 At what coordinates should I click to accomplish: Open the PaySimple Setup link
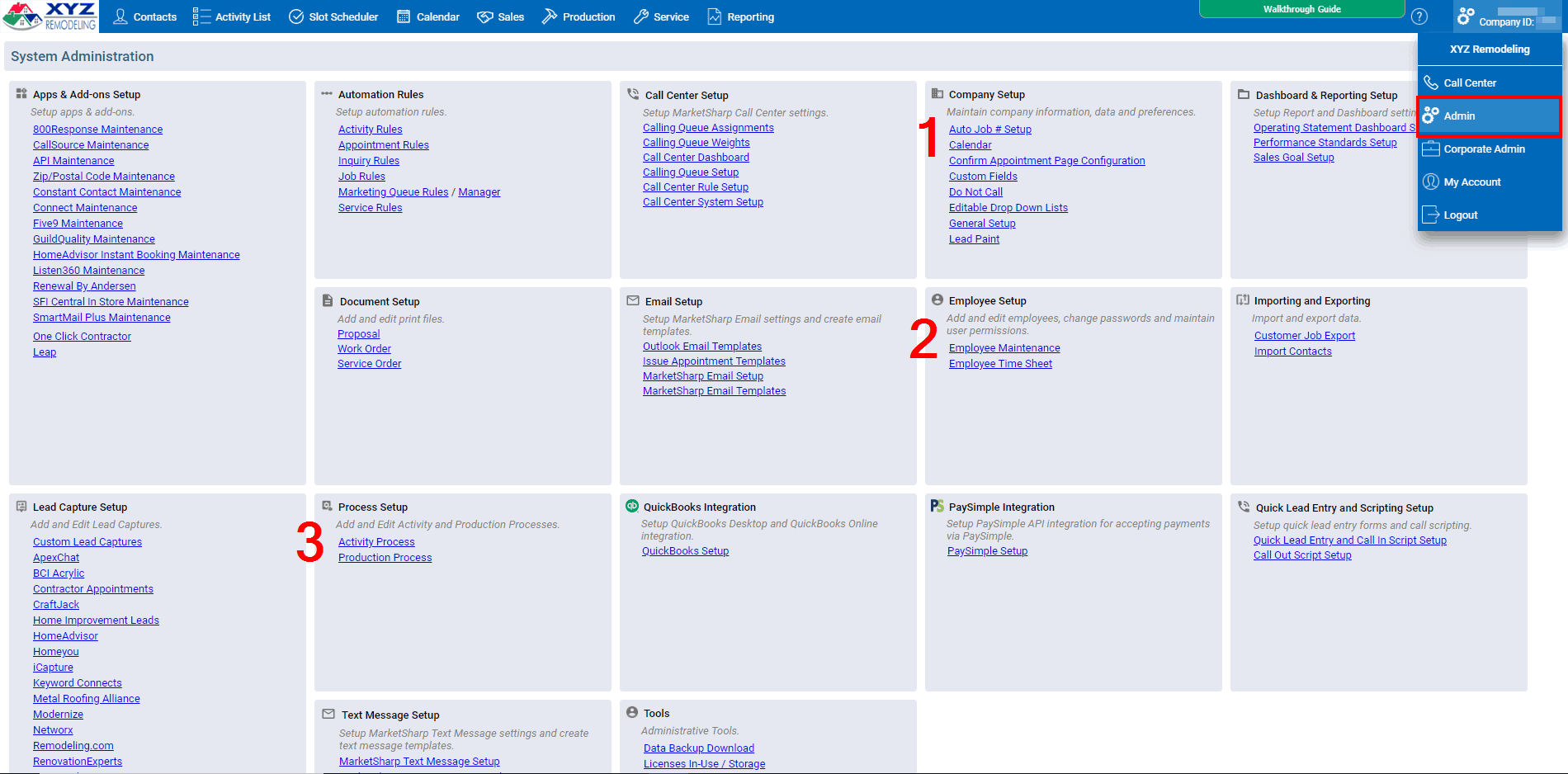pos(987,551)
